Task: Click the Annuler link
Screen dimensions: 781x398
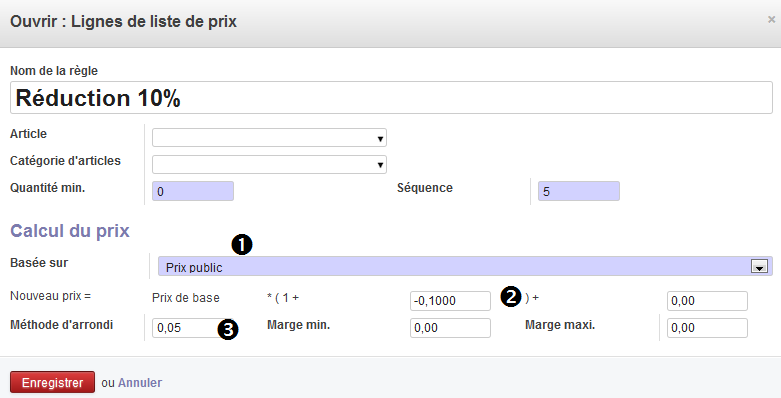Action: [140, 383]
